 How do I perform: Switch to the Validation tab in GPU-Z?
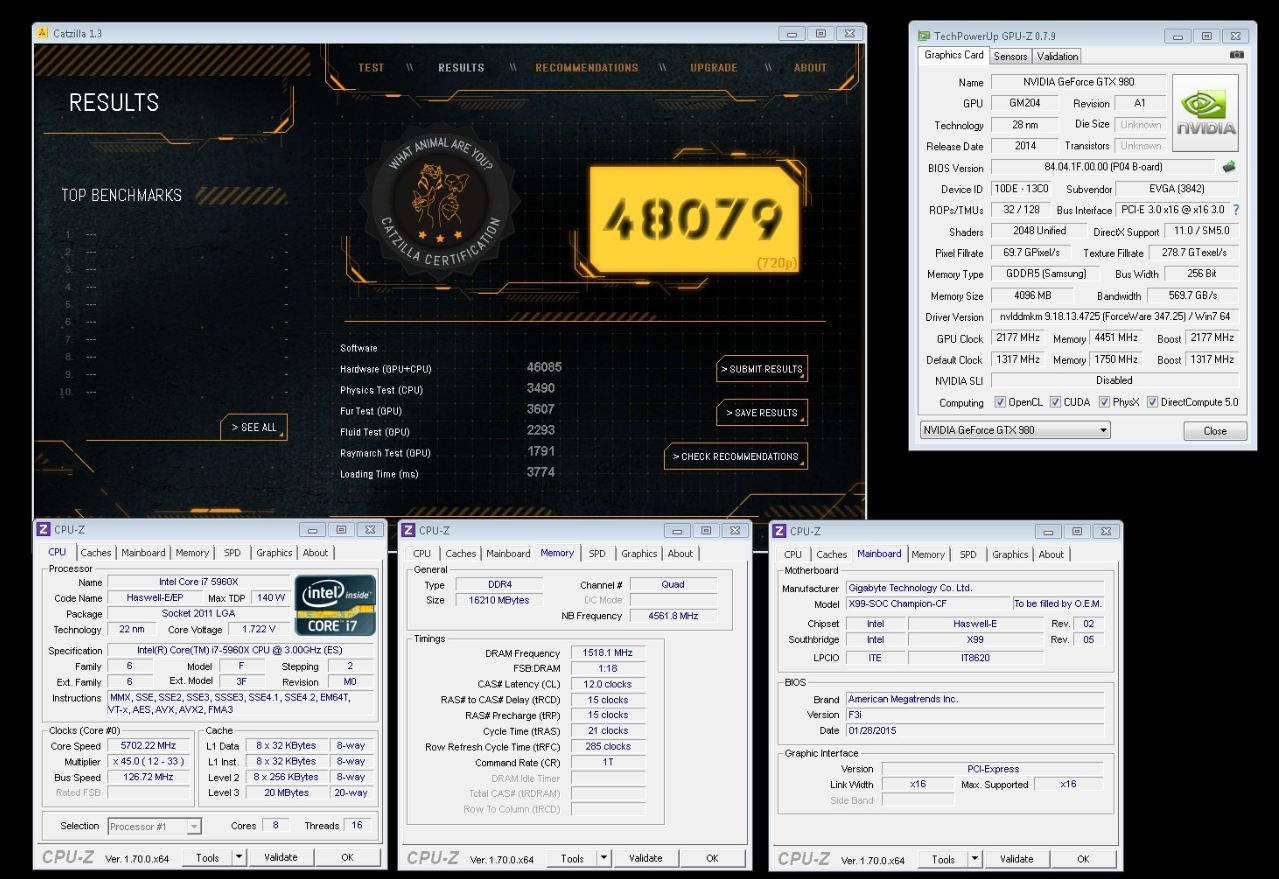click(x=1057, y=56)
